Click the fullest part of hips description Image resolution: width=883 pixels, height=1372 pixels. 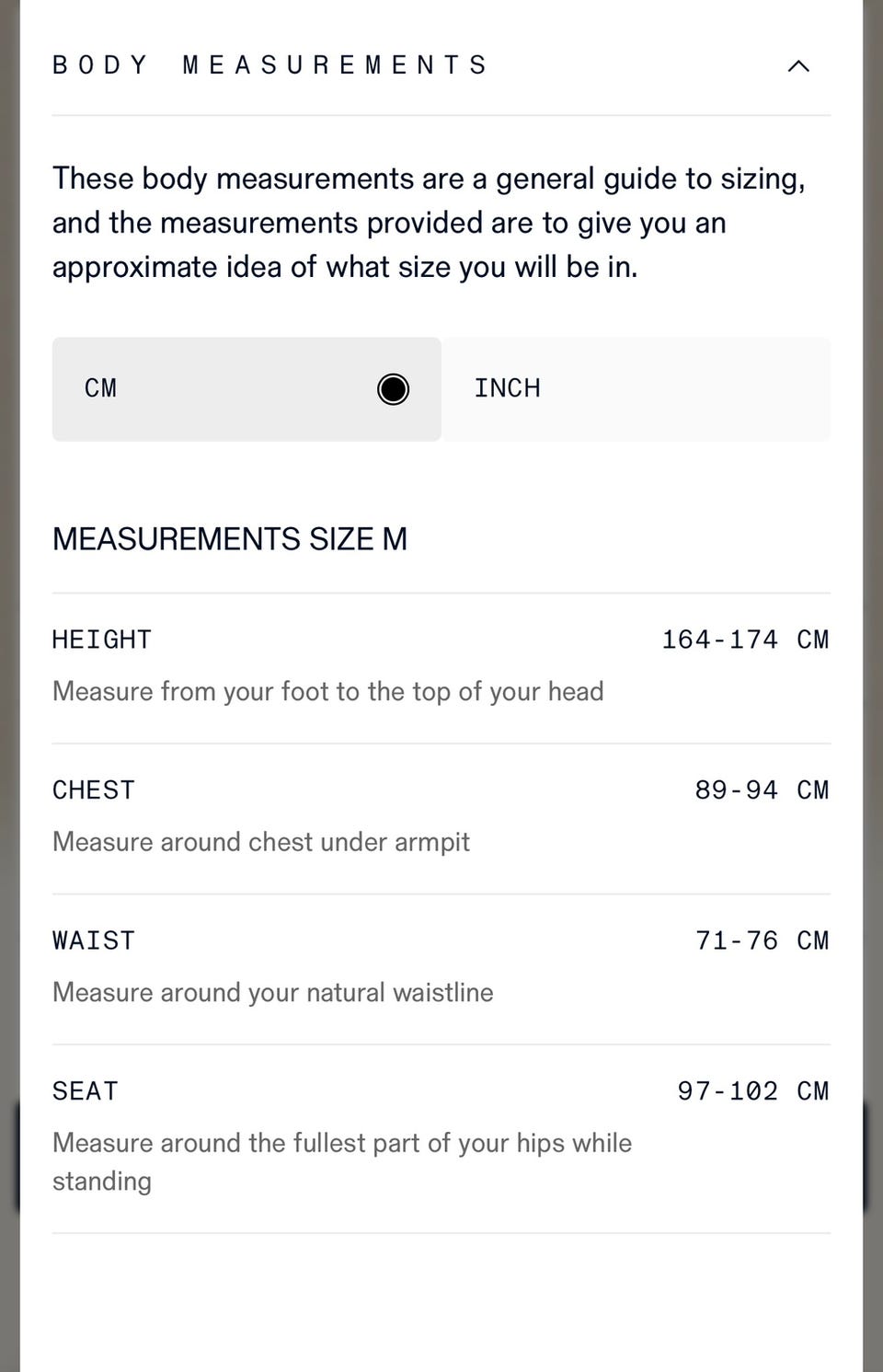[x=341, y=1161]
